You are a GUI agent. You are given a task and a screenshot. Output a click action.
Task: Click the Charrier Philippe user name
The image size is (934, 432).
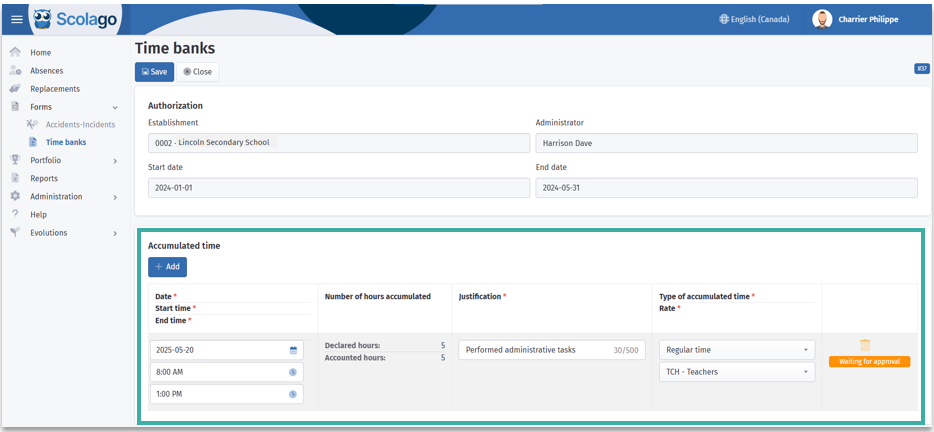[x=868, y=20]
